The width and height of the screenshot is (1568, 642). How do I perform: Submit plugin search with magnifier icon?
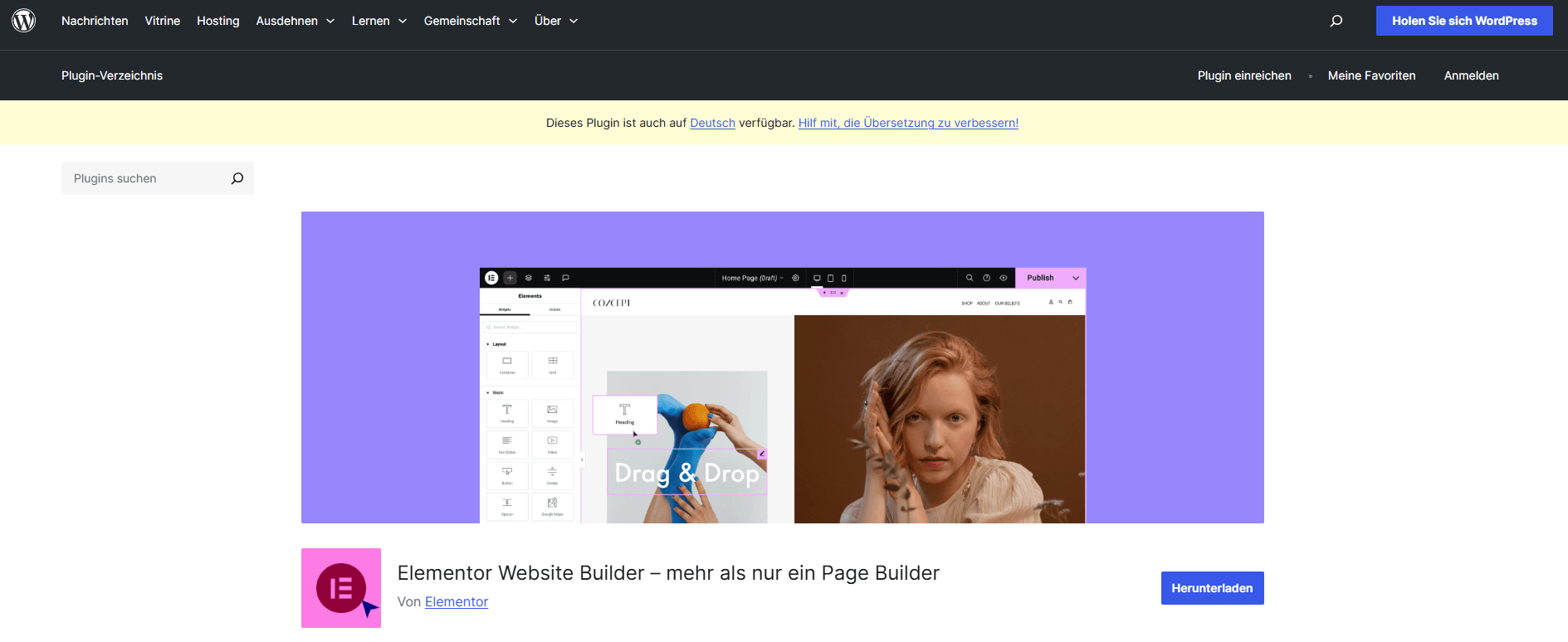(x=237, y=178)
